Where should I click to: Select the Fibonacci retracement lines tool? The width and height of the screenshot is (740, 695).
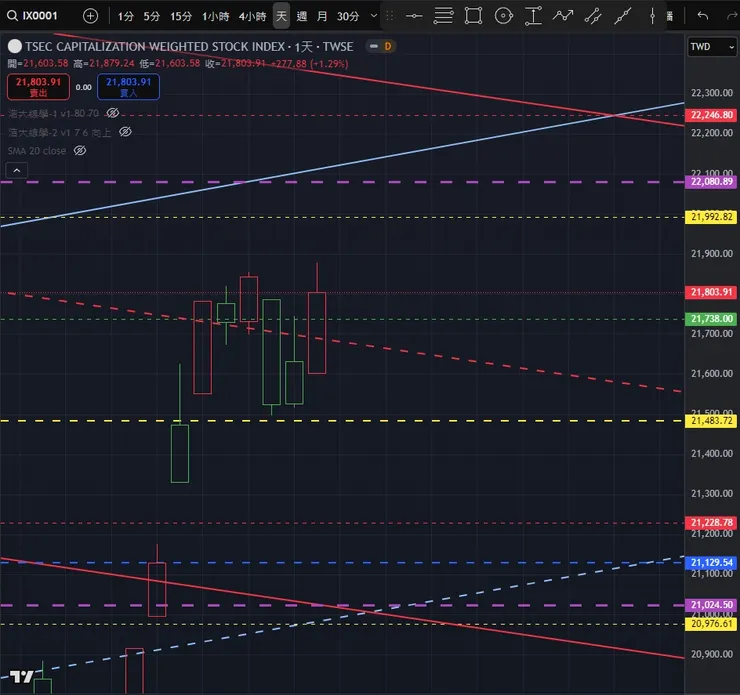pyautogui.click(x=443, y=16)
